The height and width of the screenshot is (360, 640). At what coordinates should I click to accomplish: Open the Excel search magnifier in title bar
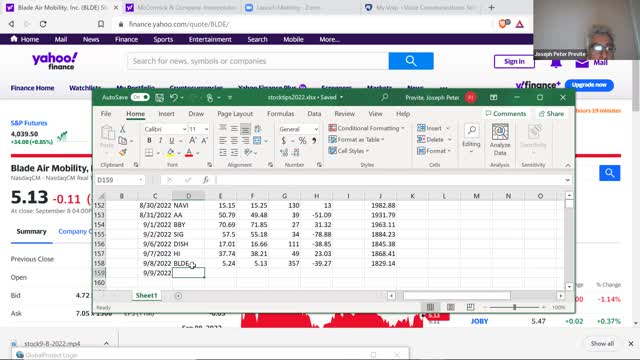[384, 97]
